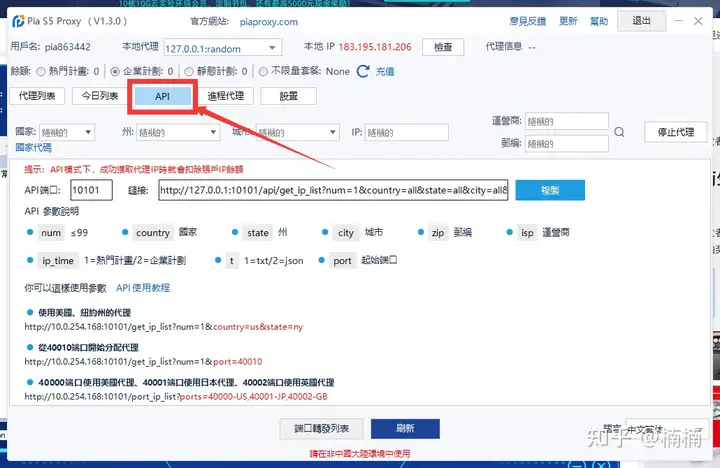Image resolution: width=720 pixels, height=468 pixels.
Task: Click the username pia863442 text
Action: (x=68, y=47)
